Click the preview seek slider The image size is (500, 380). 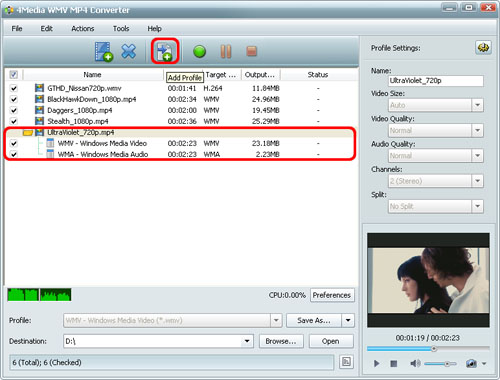pos(428,349)
